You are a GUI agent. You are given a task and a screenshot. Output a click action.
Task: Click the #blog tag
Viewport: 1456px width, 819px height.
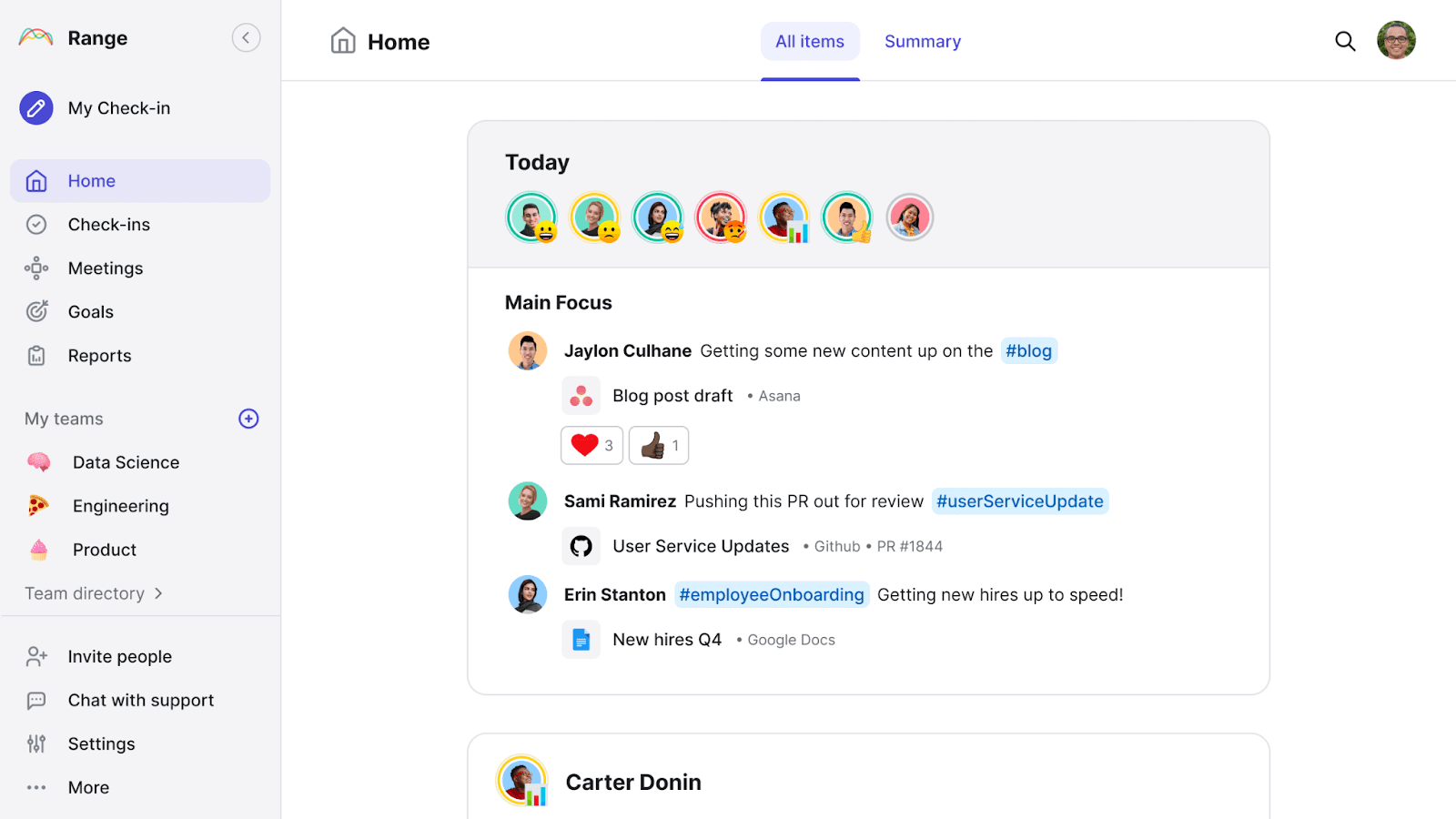click(x=1029, y=351)
